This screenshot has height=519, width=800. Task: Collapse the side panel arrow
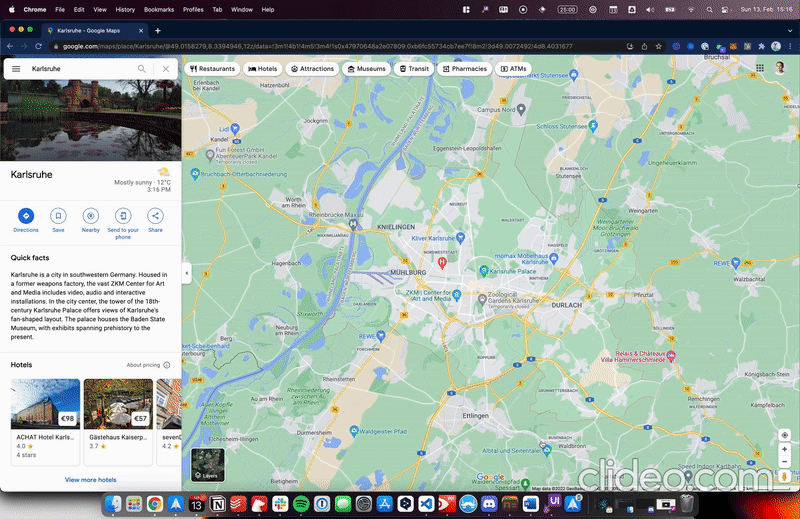tap(187, 273)
